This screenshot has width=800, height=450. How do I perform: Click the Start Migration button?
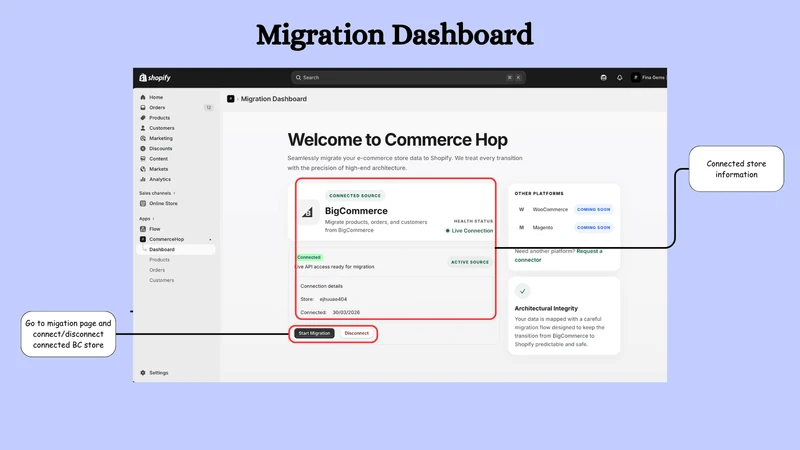(x=314, y=333)
